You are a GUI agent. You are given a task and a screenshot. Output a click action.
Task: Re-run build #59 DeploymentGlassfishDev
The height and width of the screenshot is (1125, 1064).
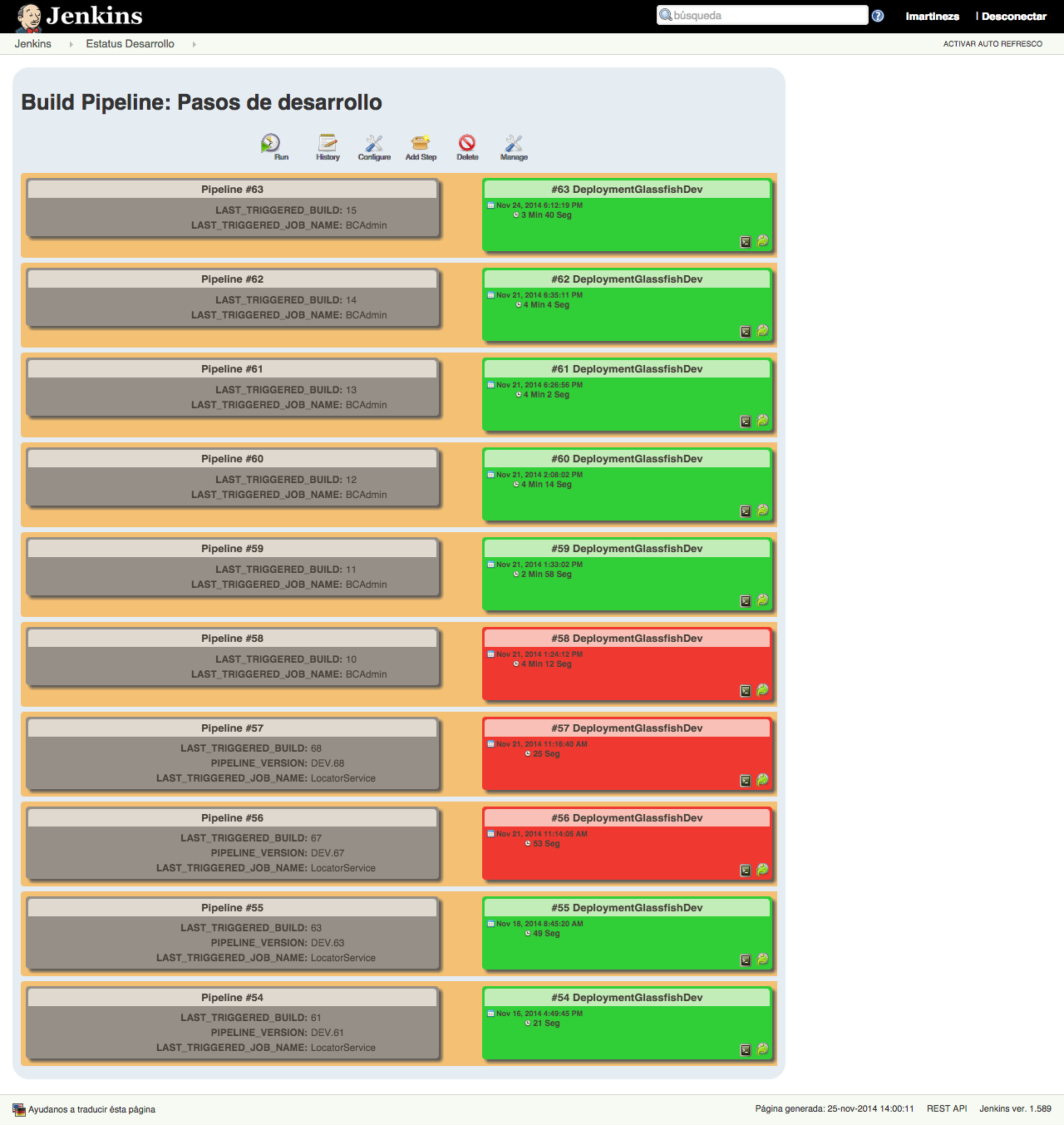pyautogui.click(x=762, y=600)
